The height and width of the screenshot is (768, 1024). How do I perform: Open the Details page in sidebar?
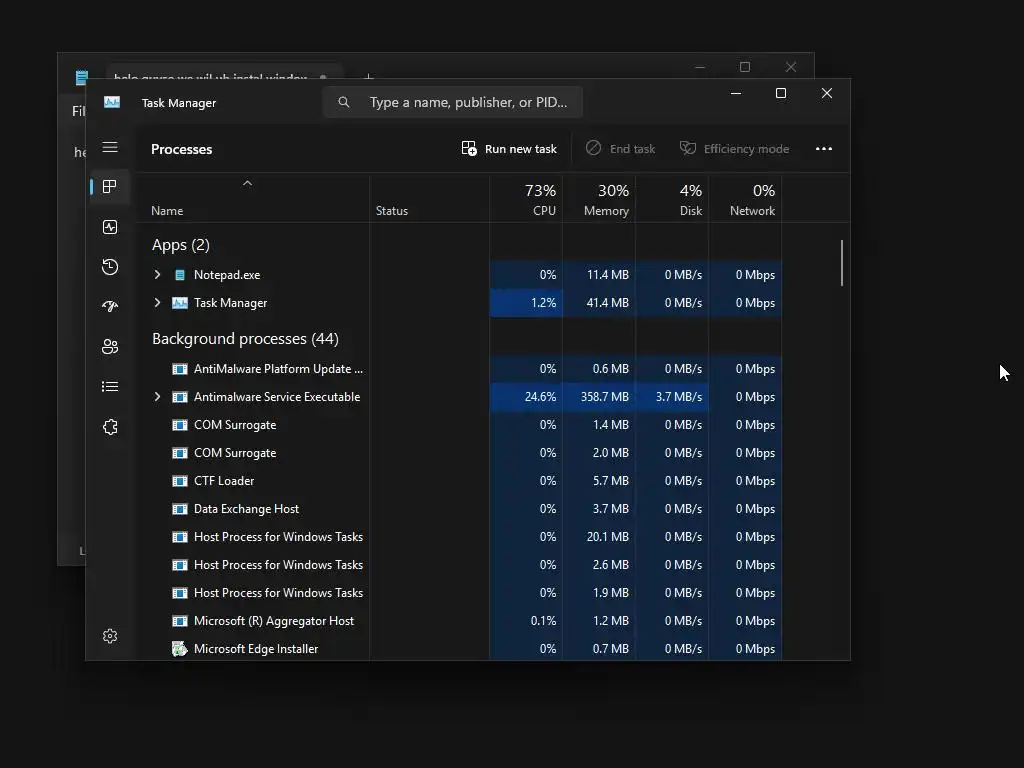tap(110, 387)
